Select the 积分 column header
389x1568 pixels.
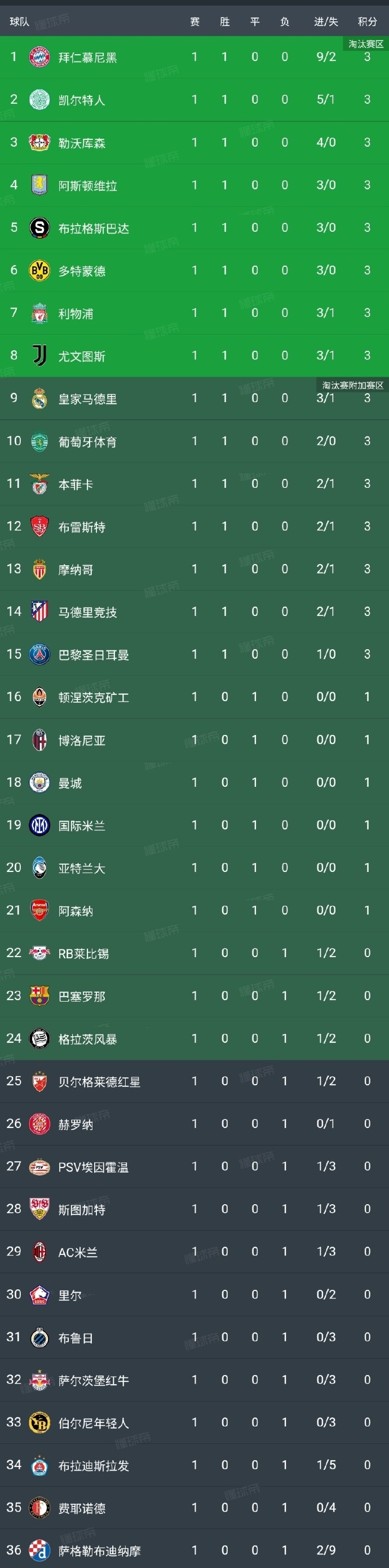pos(367,22)
